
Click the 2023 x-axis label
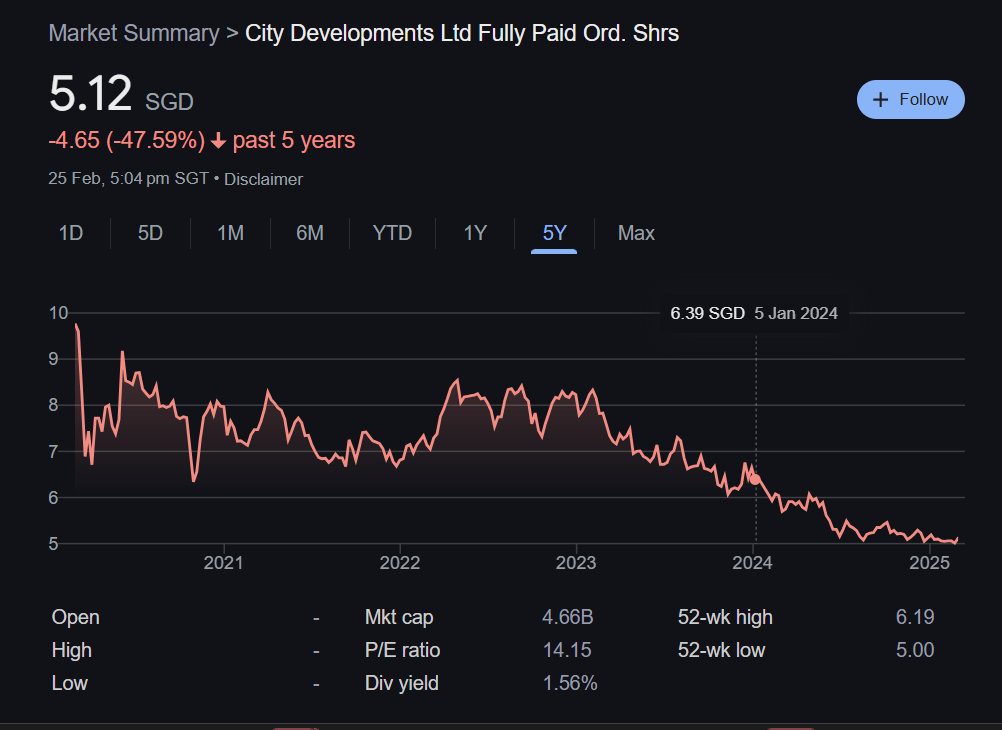click(576, 563)
